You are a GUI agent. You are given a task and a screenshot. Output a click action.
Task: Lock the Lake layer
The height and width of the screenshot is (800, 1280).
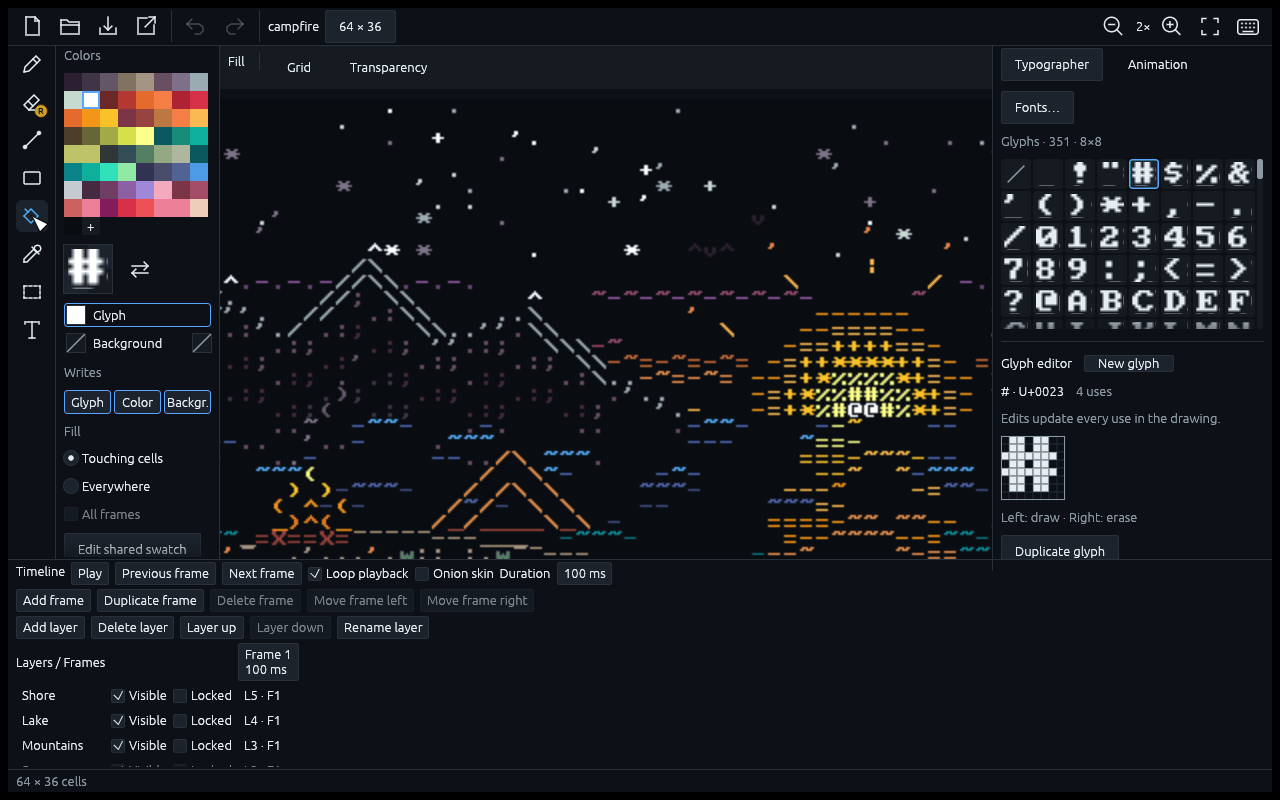[202, 720]
